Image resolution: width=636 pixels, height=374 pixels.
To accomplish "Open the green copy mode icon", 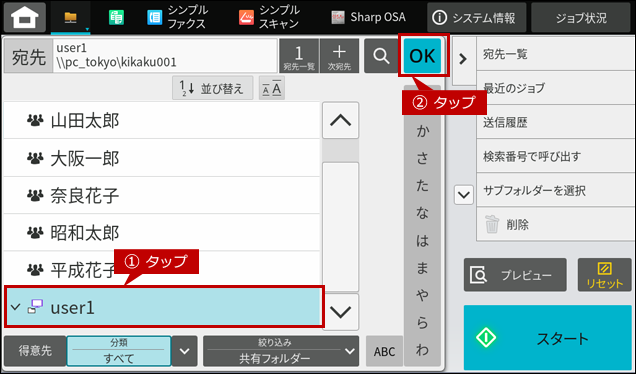I will 116,17.
